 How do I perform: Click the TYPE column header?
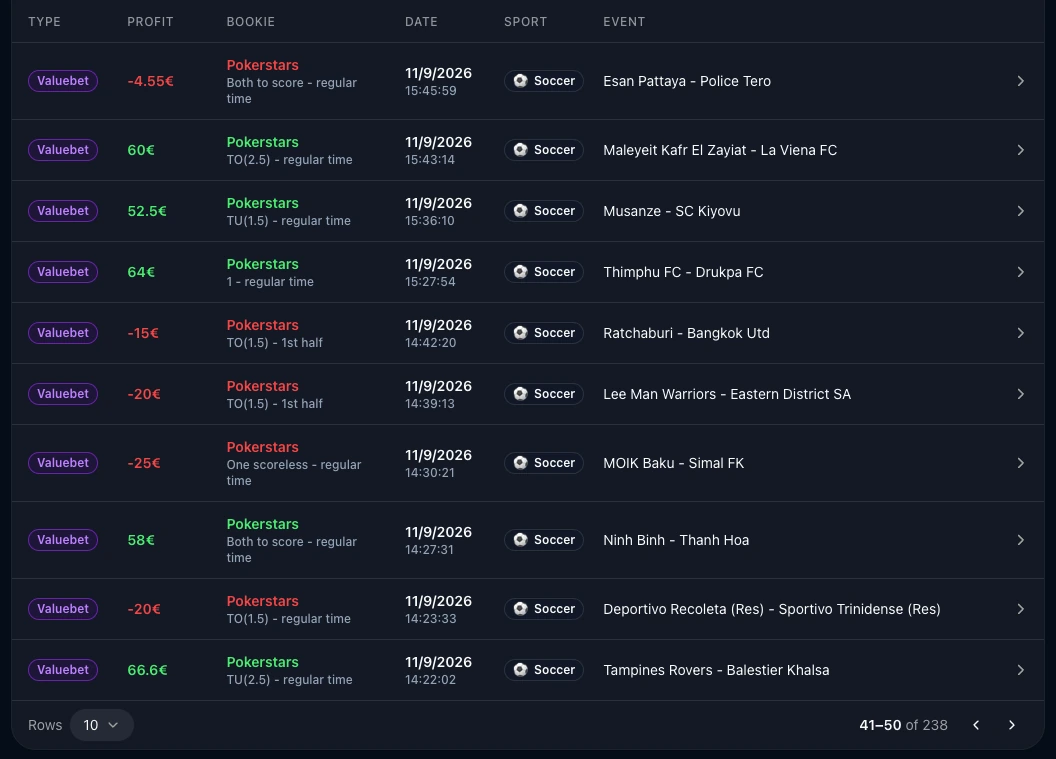click(44, 22)
